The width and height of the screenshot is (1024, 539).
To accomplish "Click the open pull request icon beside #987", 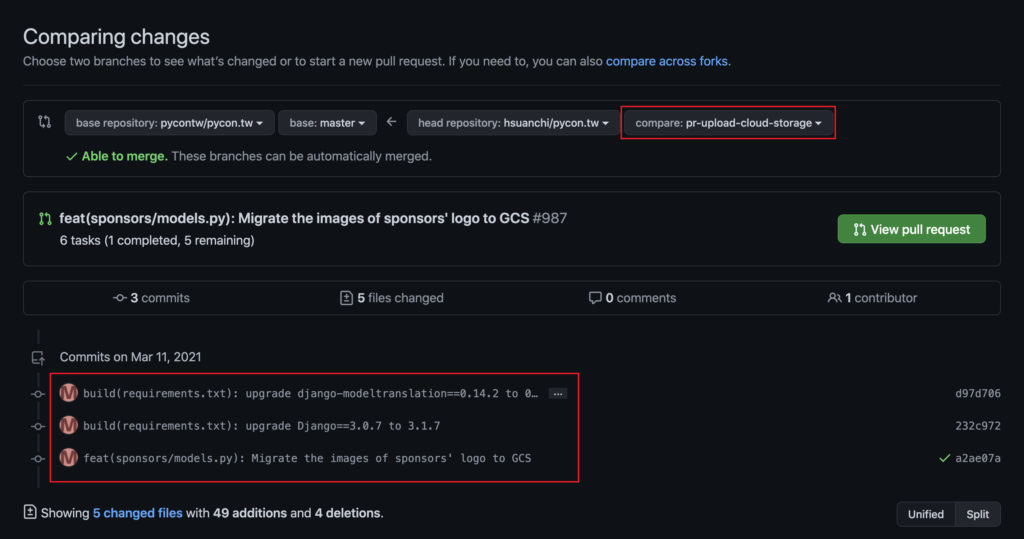I will 45,218.
